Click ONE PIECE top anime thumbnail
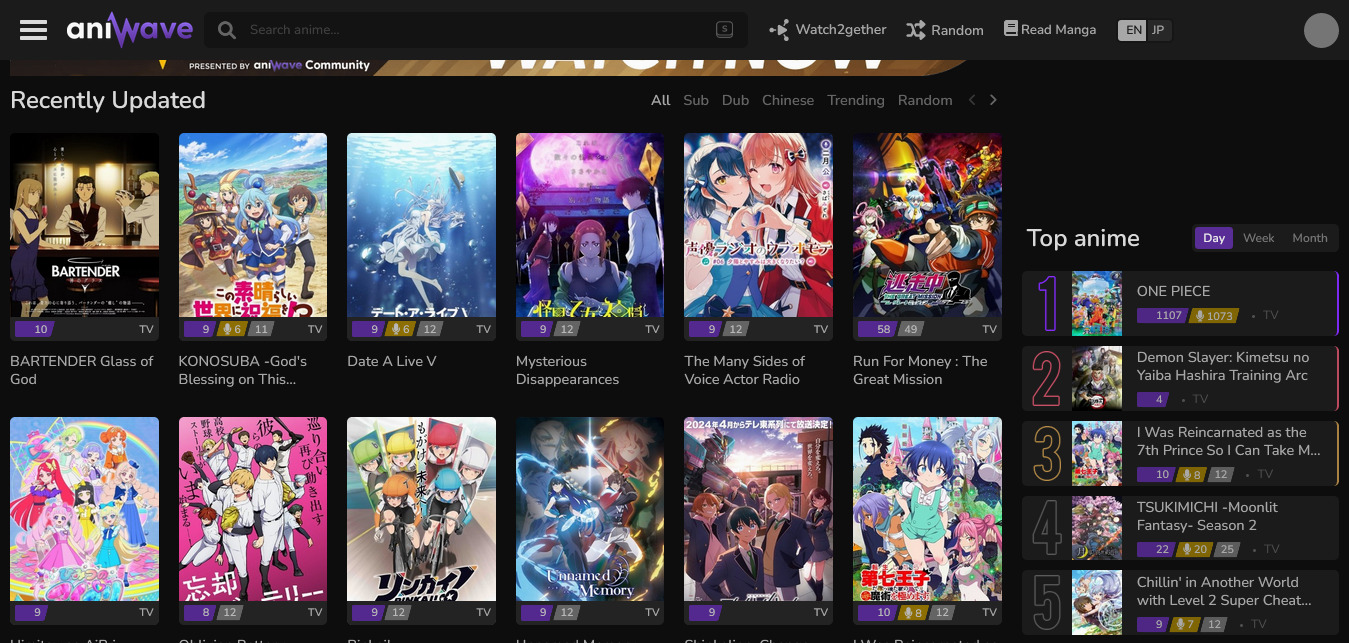1349x643 pixels. (1097, 303)
